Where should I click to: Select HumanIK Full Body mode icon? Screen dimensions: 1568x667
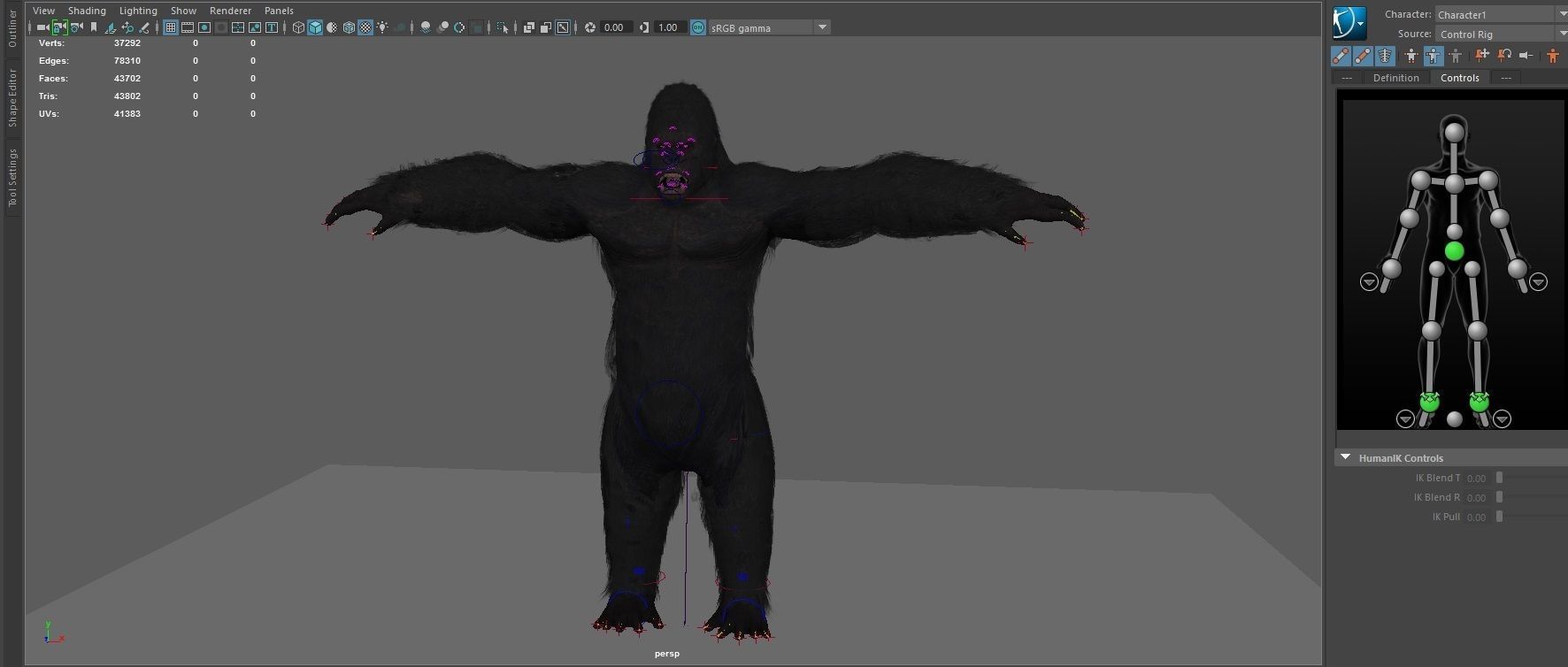click(1410, 56)
